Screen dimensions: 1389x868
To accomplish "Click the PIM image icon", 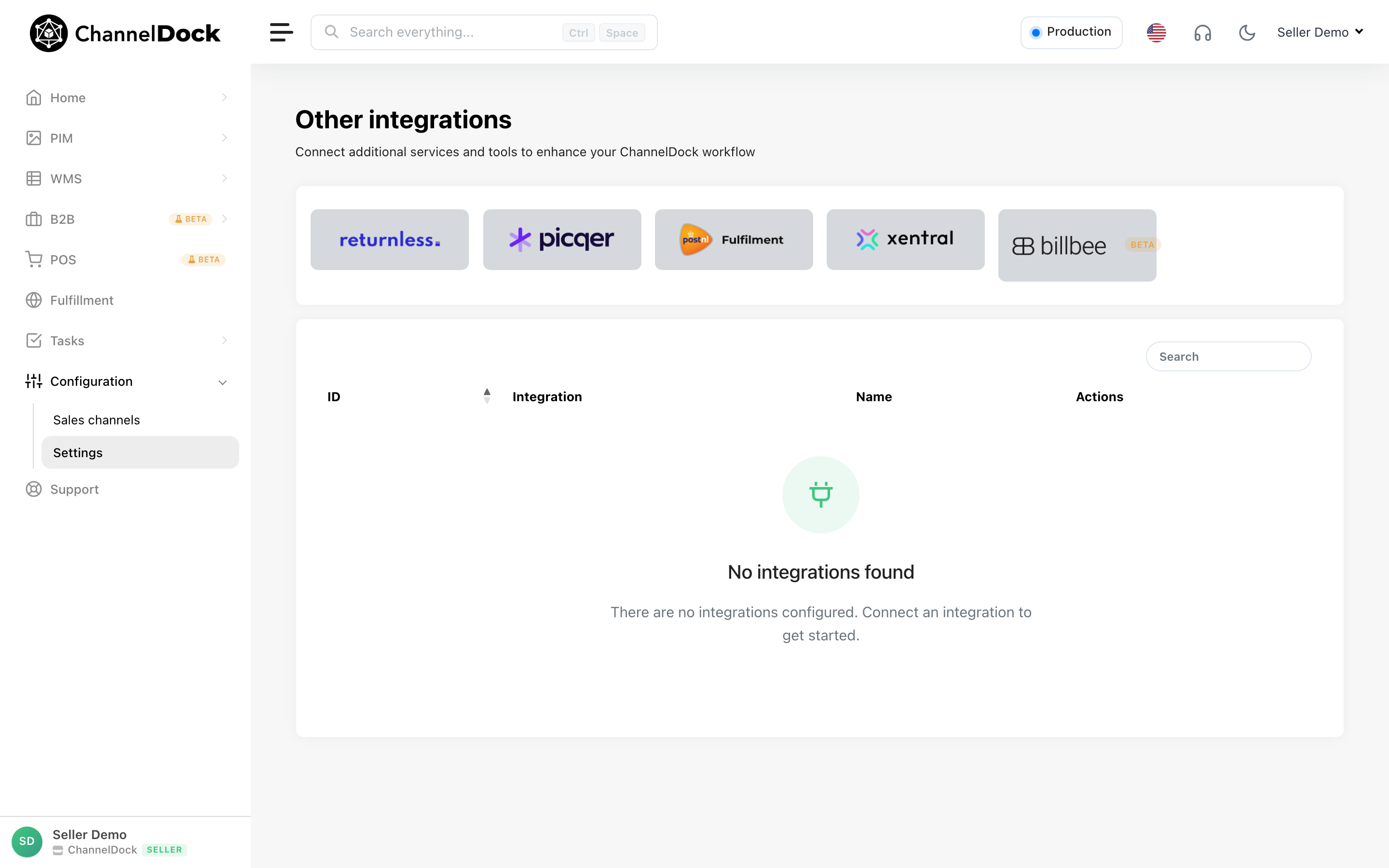I will click(34, 138).
